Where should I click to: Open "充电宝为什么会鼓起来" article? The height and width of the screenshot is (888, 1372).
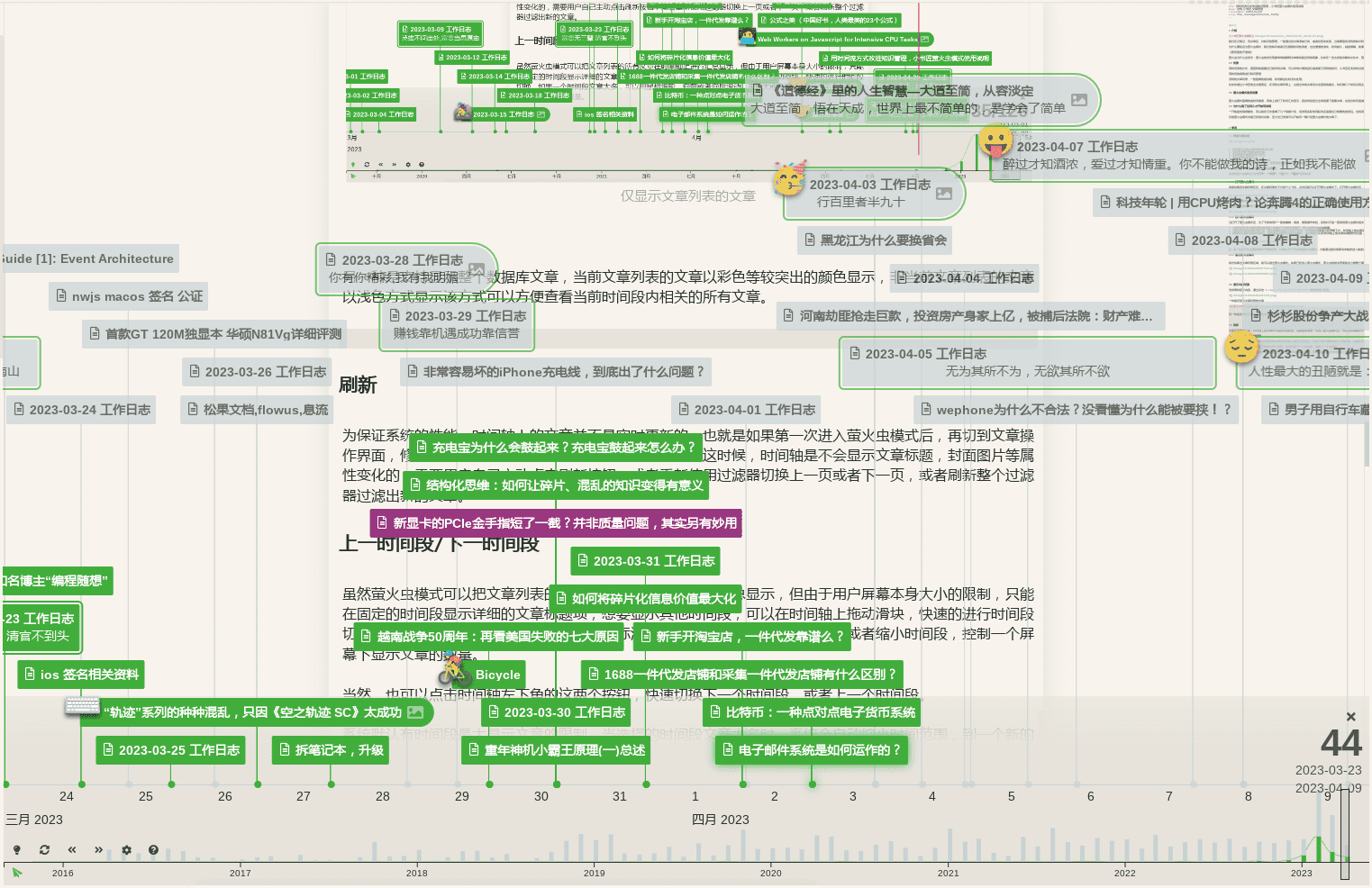point(556,448)
